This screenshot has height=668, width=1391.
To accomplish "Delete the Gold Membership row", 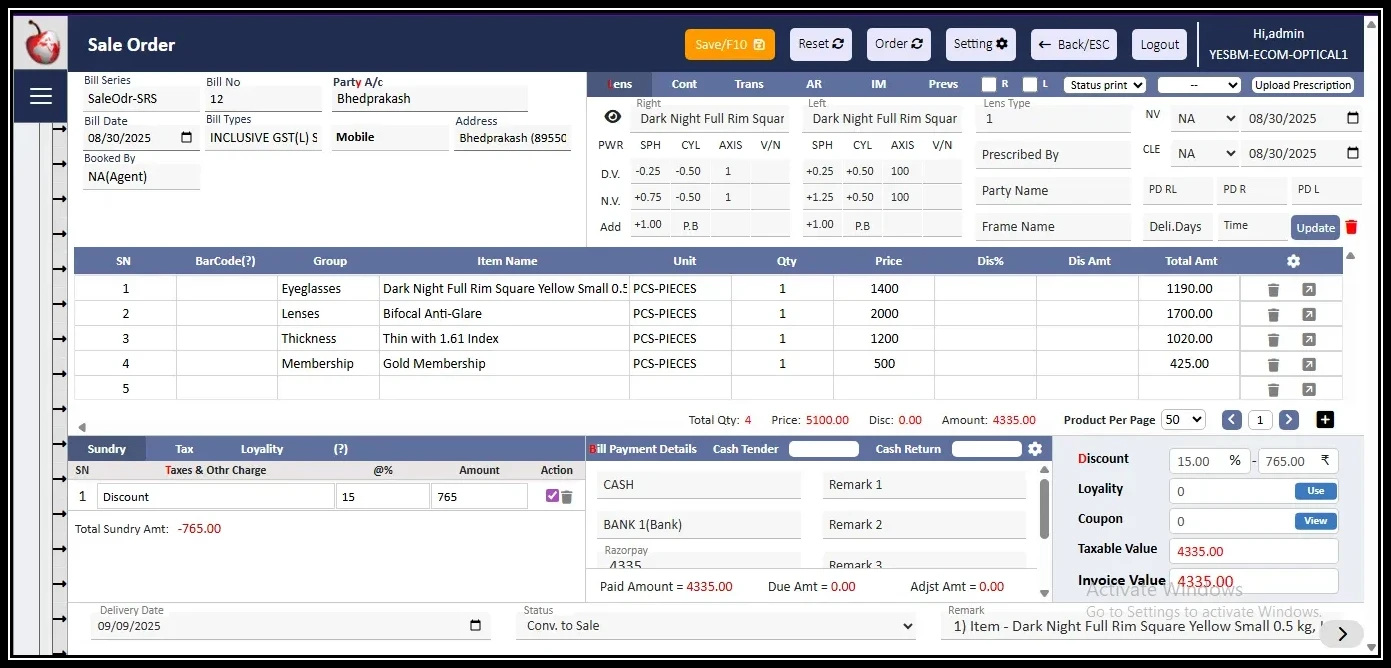I will (1272, 363).
